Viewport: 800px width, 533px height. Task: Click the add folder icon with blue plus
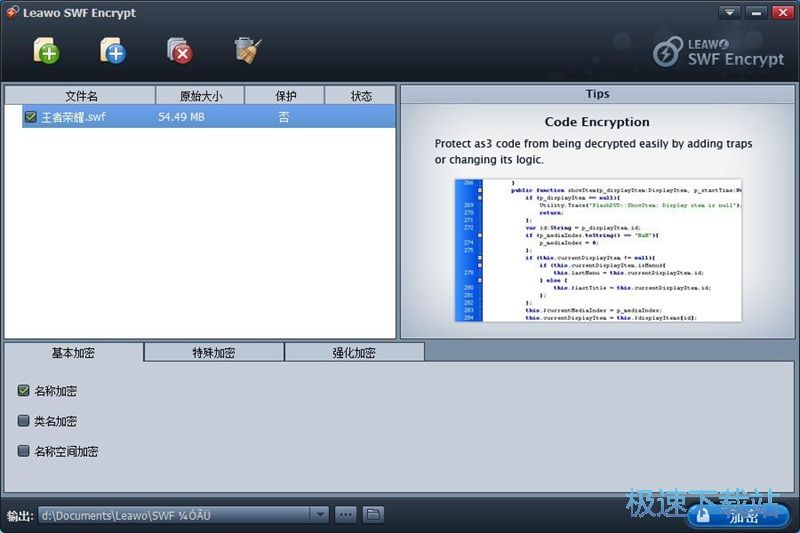tap(113, 50)
